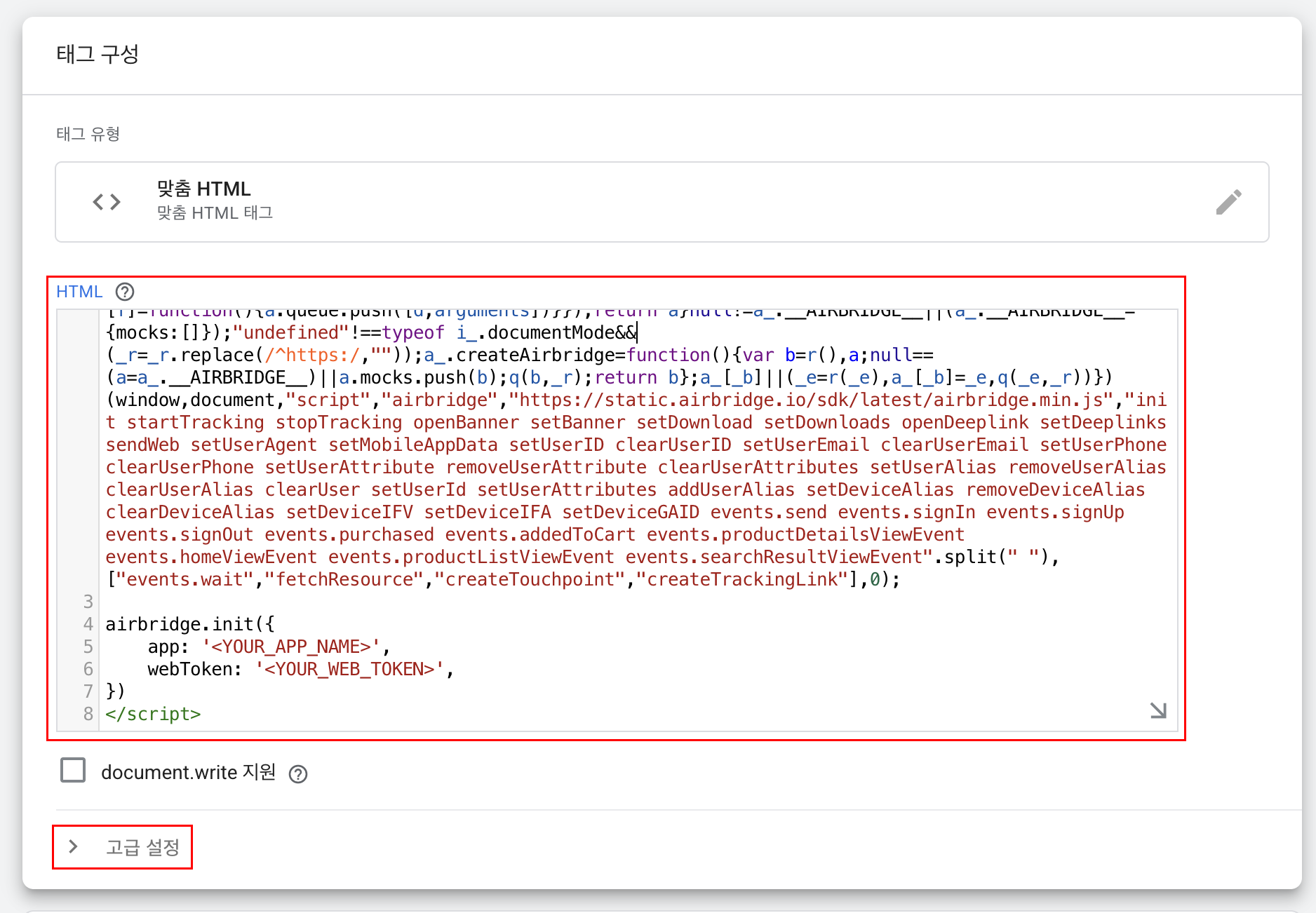Enable the document.write 지원 checkbox
This screenshot has height=913, width=1316.
73,770
